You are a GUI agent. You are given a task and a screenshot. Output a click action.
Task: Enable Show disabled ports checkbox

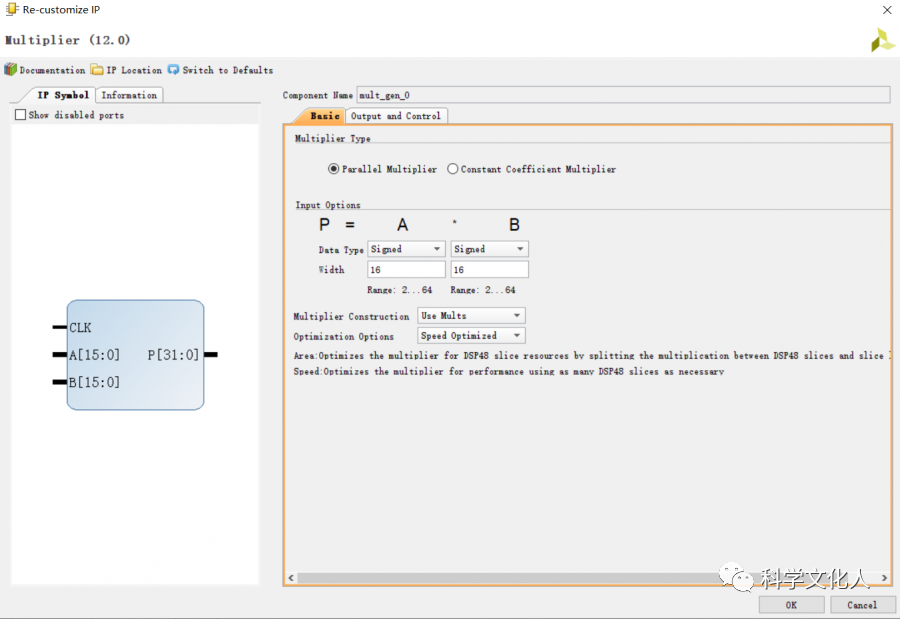pos(20,115)
